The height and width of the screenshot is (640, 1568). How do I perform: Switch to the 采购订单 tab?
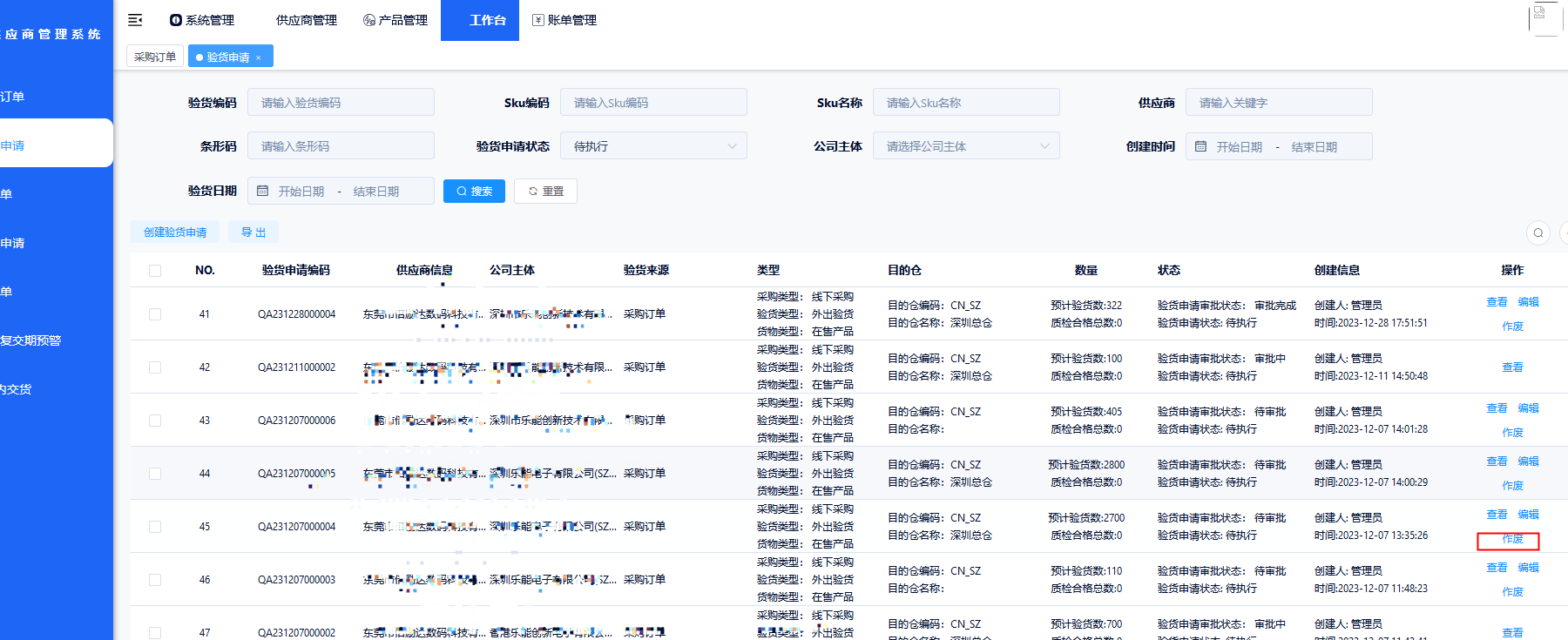pos(155,57)
